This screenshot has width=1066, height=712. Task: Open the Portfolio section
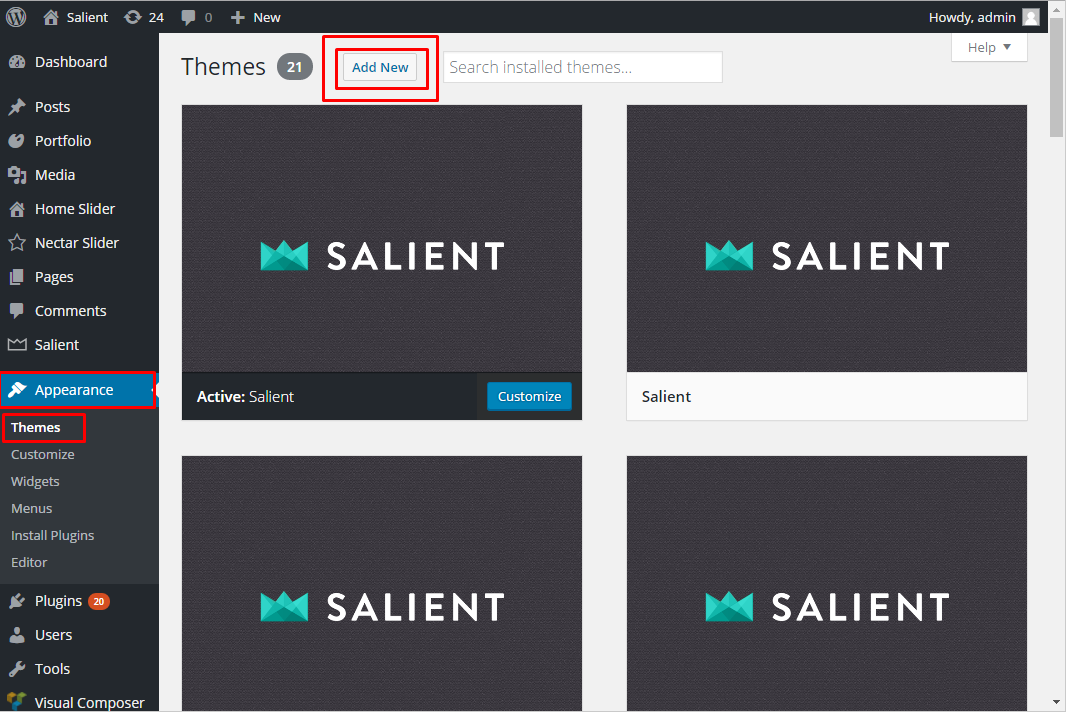80,141
